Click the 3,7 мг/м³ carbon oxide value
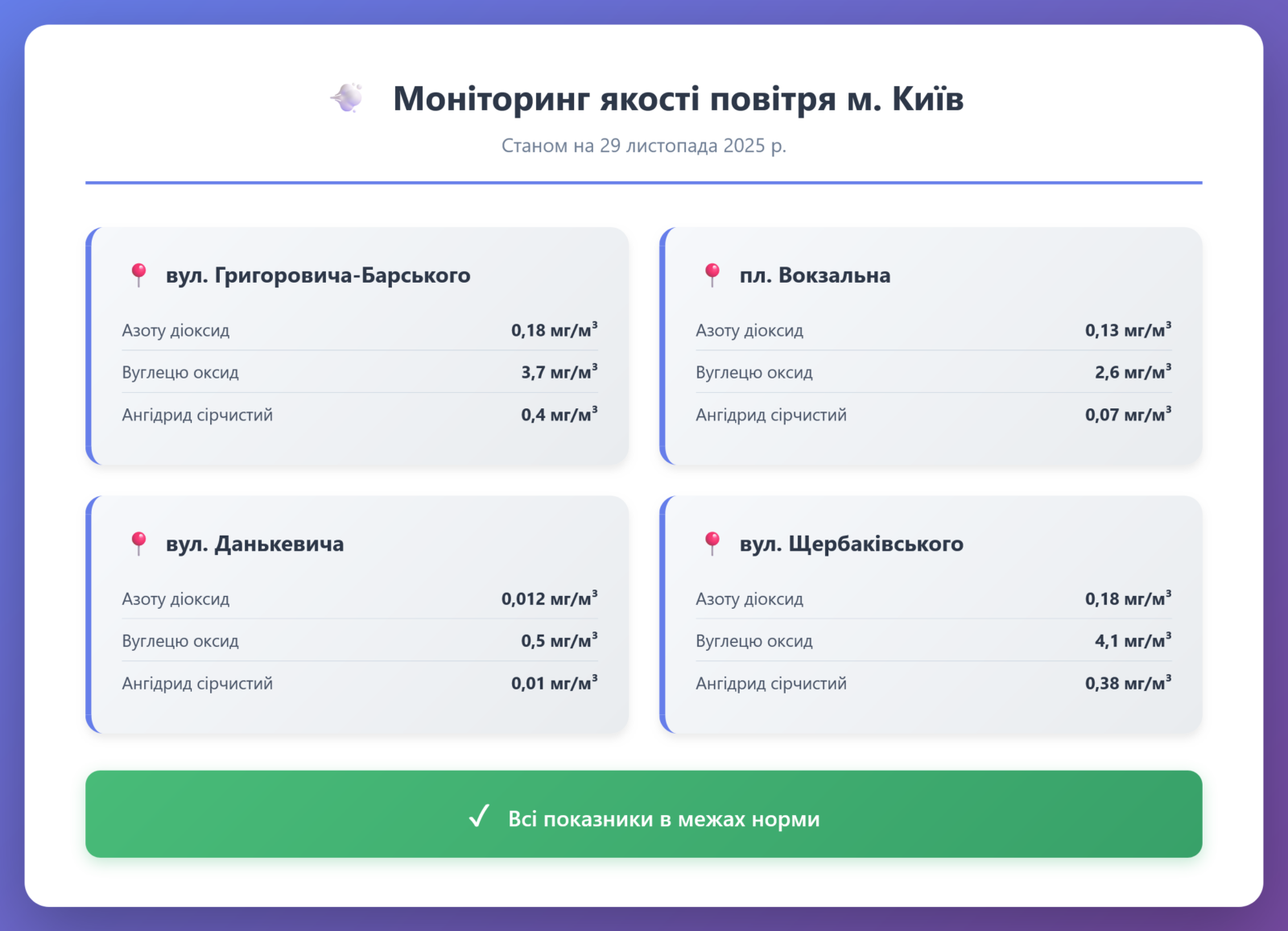1288x931 pixels. tap(559, 372)
